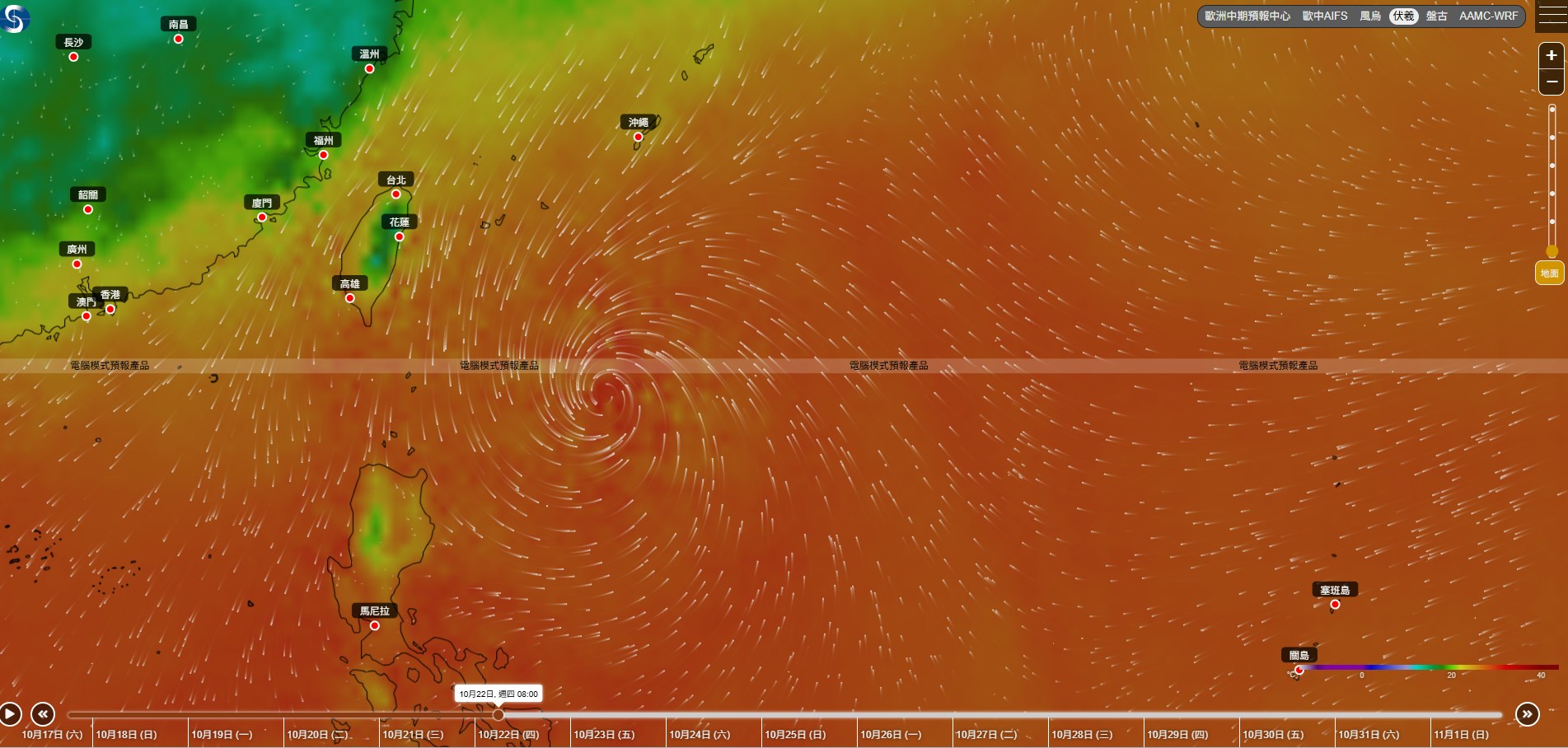Viewport: 1568px width, 748px height.
Task: Jump to 10月28日 (三) on the timeline
Action: coord(1082,734)
